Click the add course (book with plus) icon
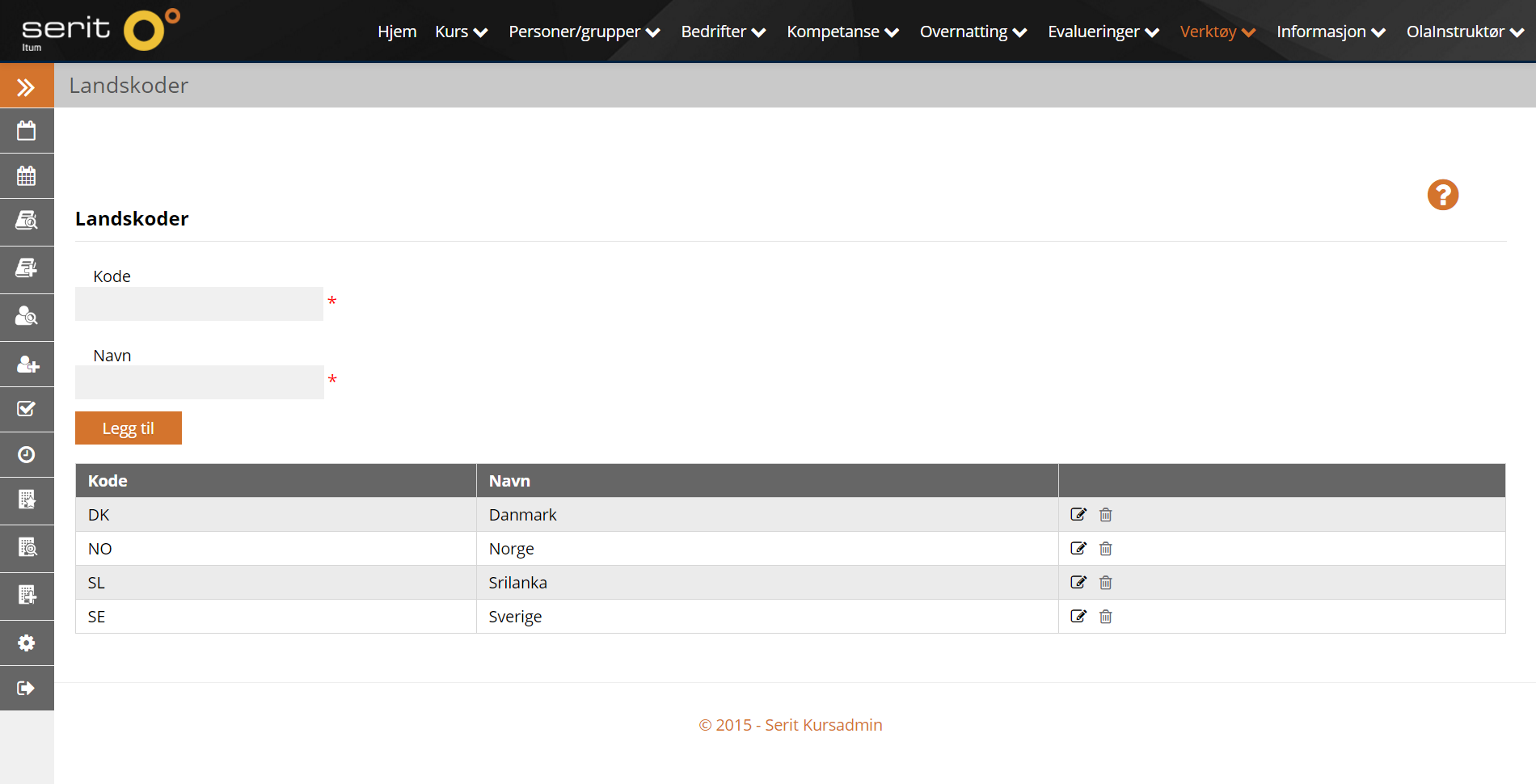The image size is (1536, 784). [27, 269]
